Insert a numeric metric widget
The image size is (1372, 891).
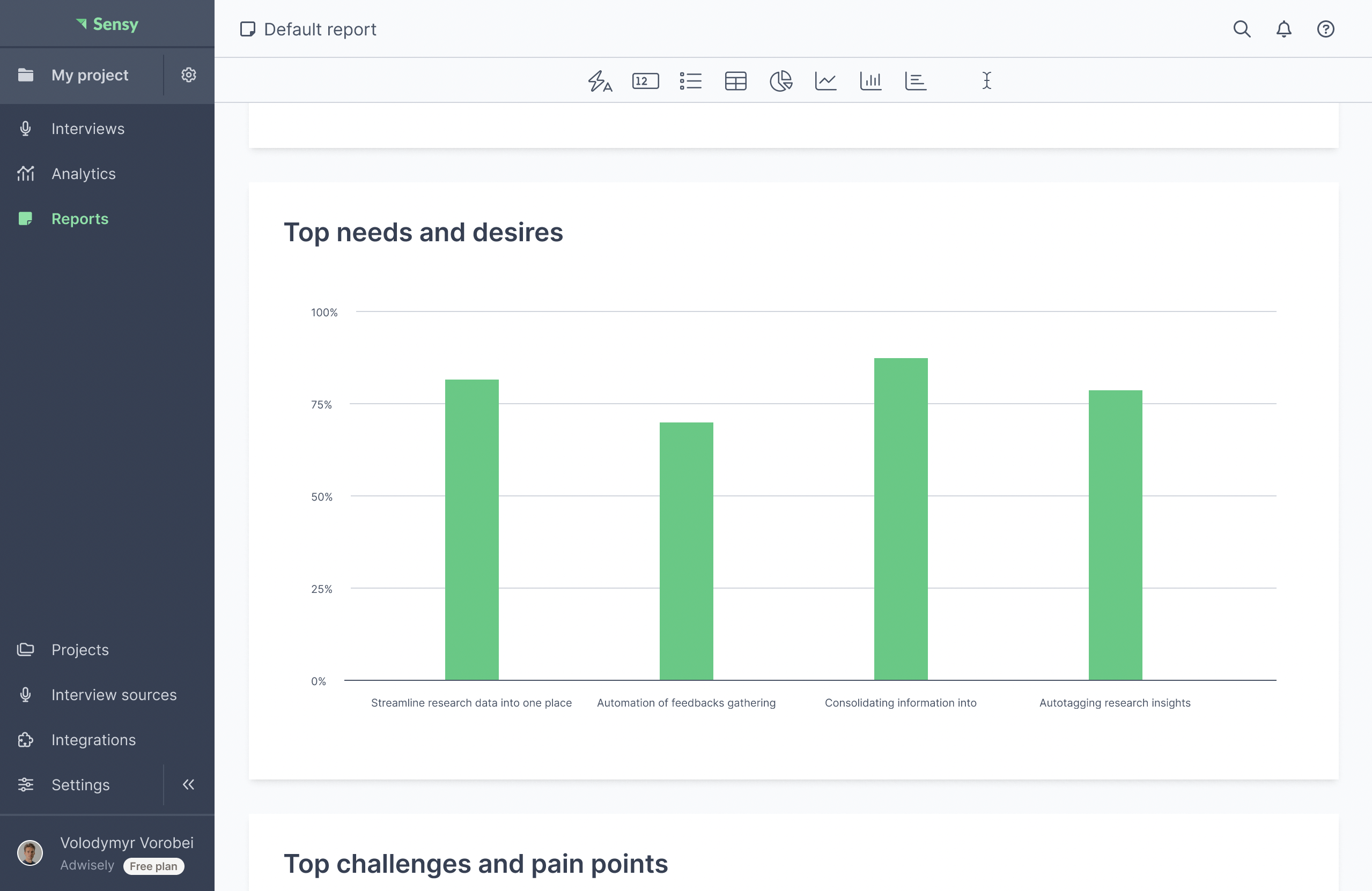point(645,81)
